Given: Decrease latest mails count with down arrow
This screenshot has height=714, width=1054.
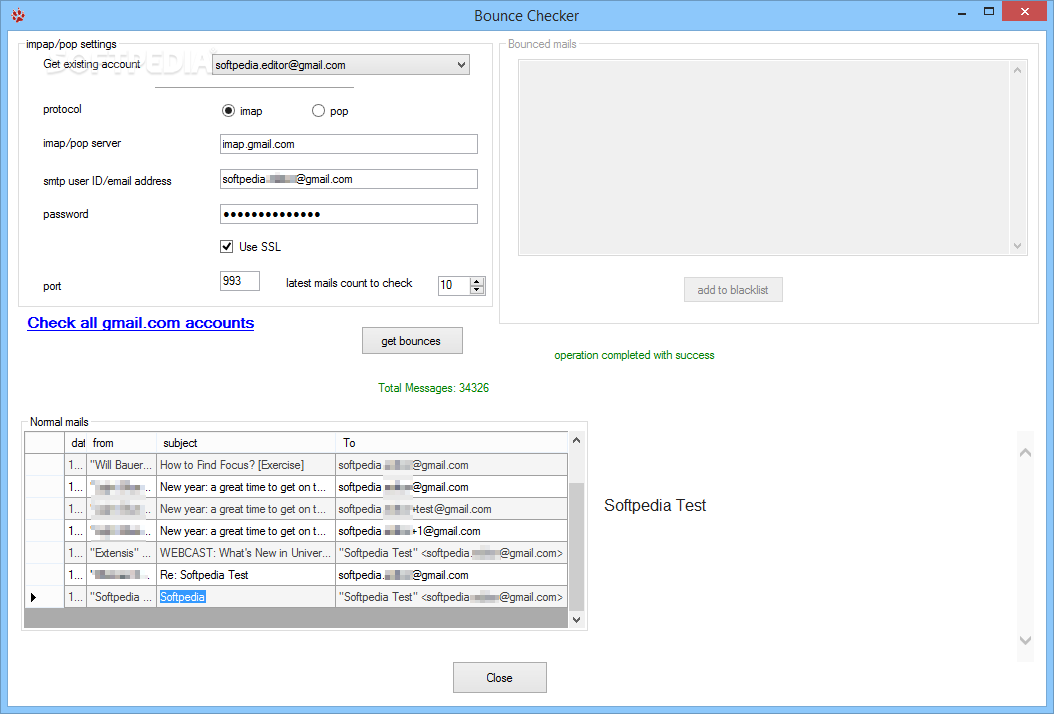Looking at the screenshot, I should coord(477,290).
